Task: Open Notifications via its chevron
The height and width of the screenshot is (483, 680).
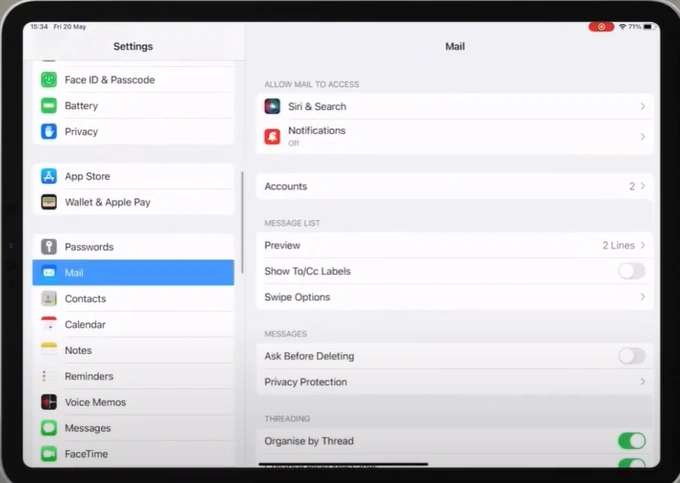Action: pos(643,137)
